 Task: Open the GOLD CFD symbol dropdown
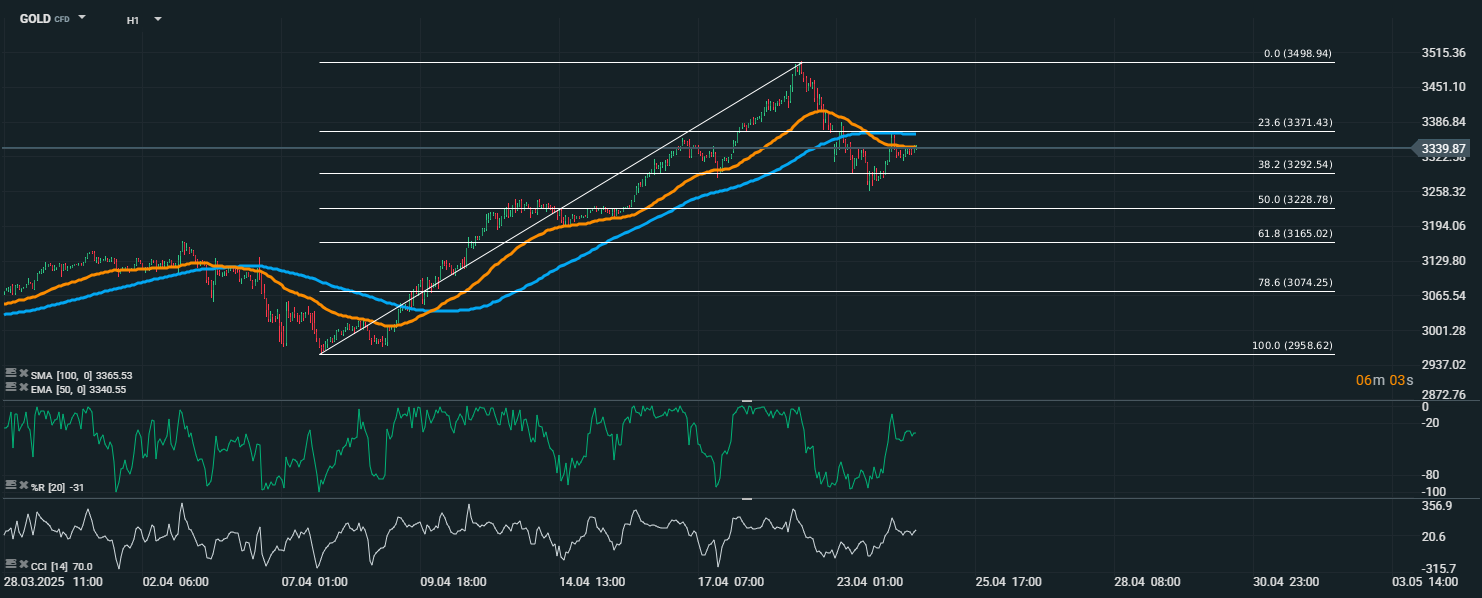pos(82,18)
